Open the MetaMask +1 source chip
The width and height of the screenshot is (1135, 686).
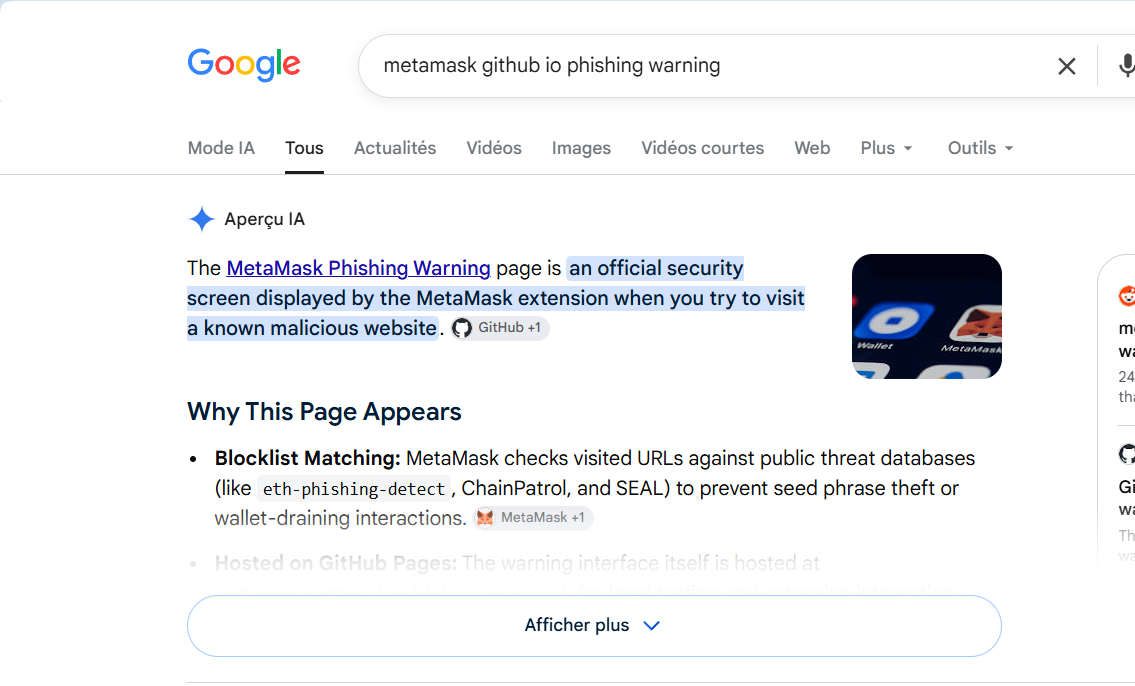click(533, 518)
